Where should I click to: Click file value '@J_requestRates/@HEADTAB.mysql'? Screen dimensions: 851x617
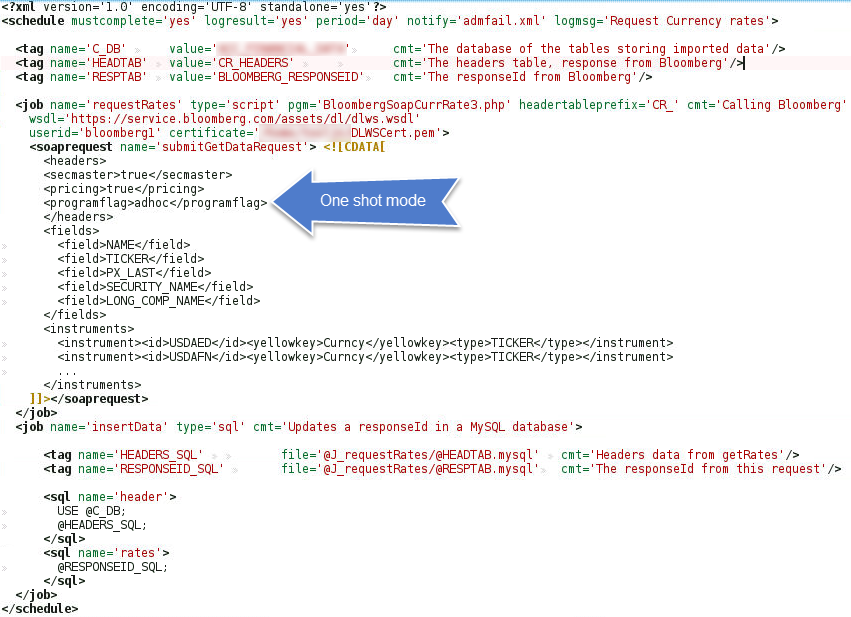click(428, 455)
